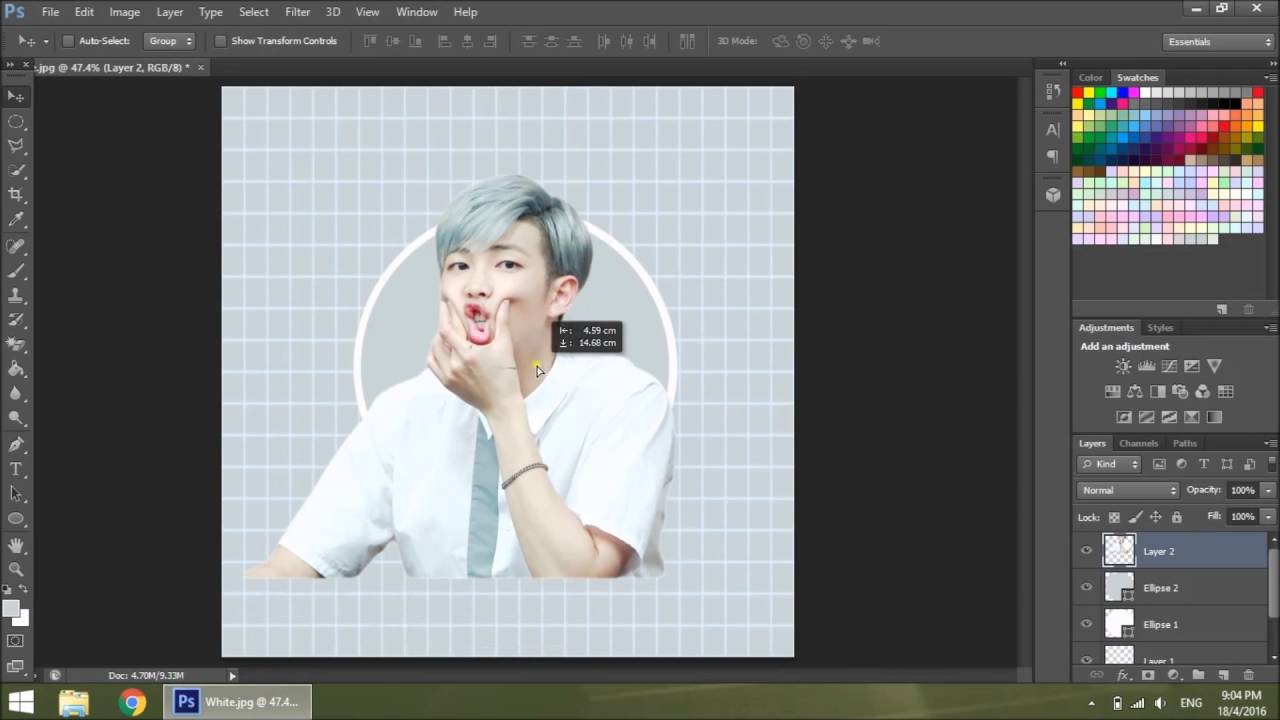Select the Quick Selection tool

point(16,171)
